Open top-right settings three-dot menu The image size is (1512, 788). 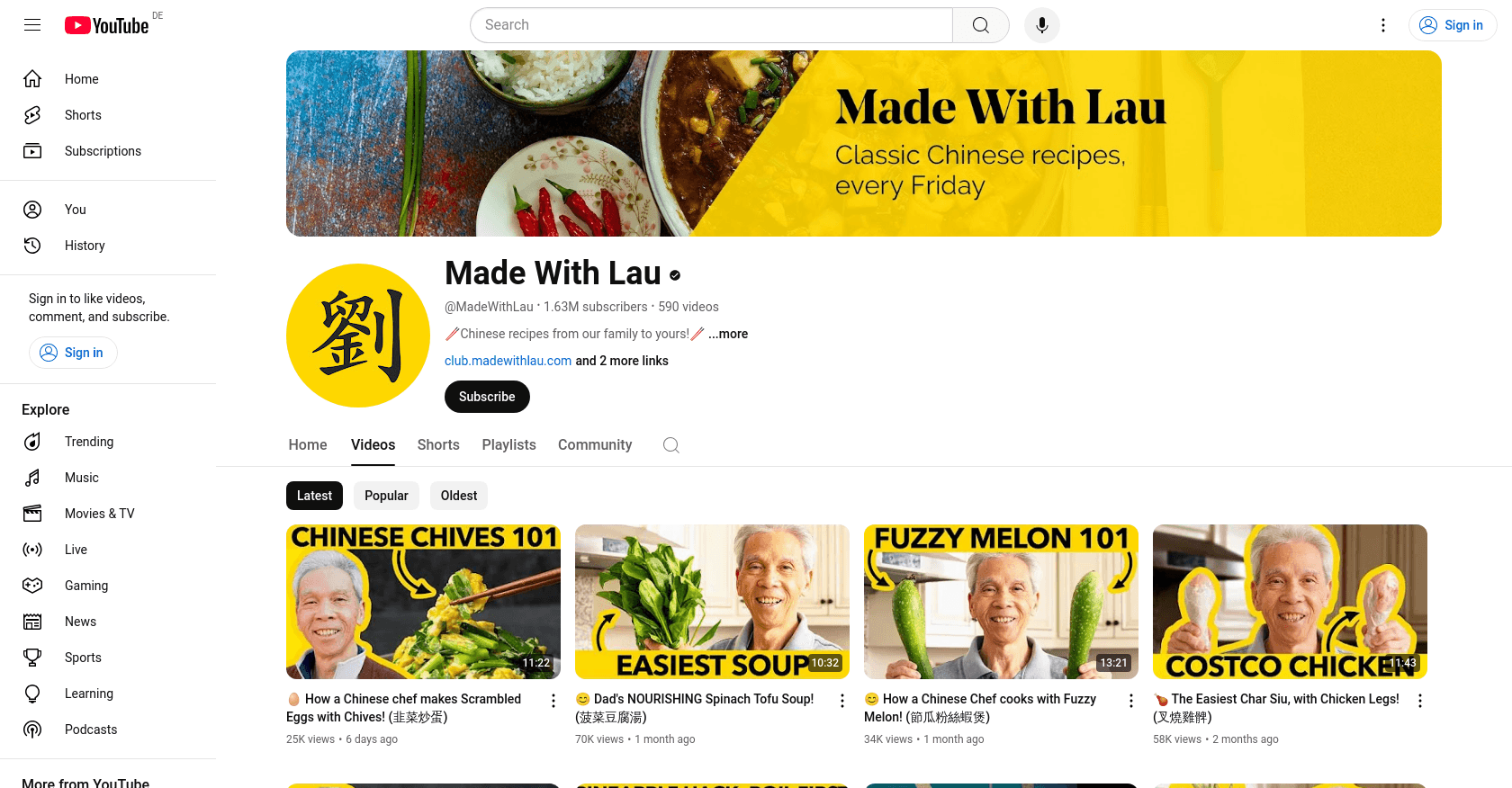pos(1383,25)
